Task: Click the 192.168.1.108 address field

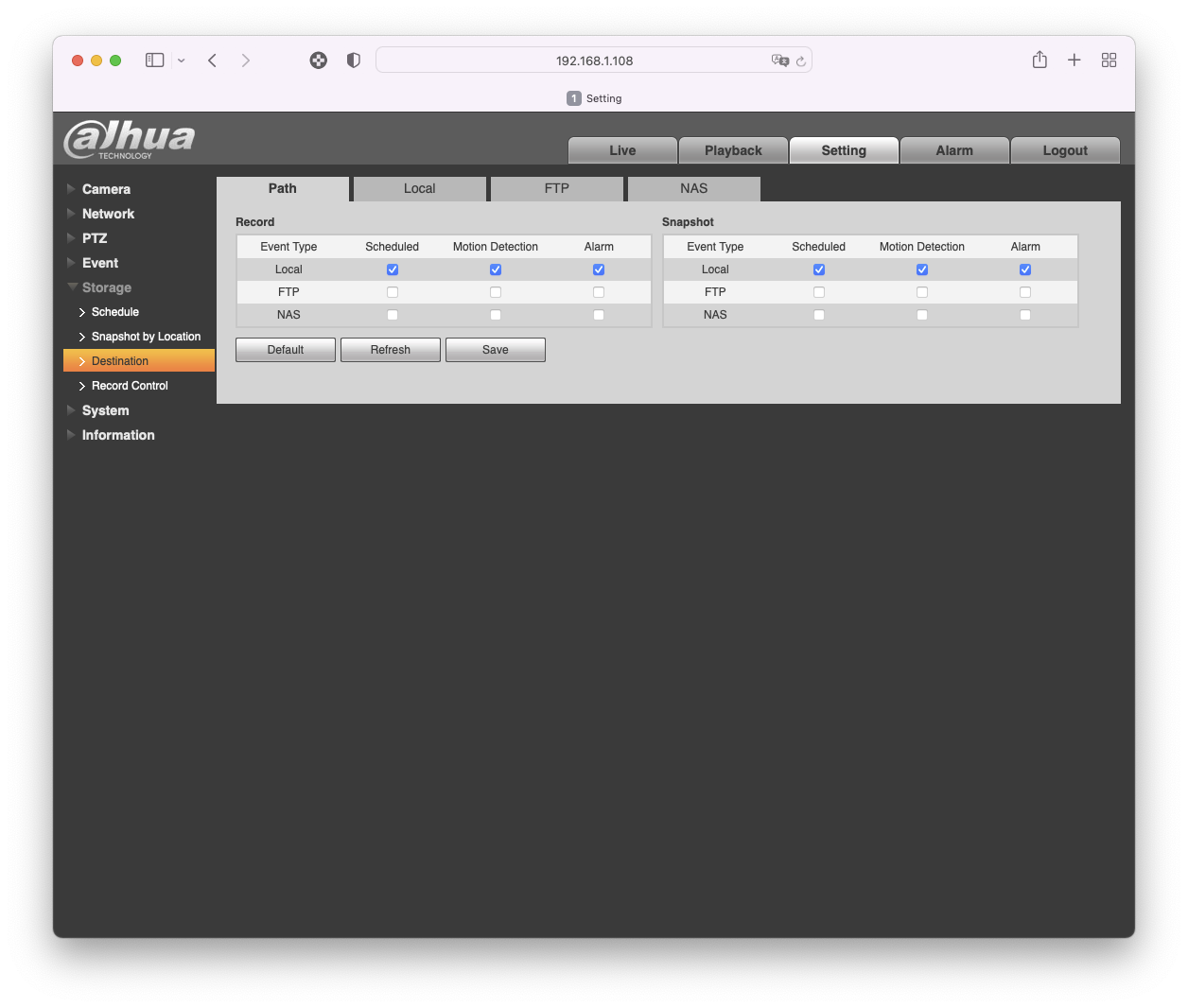Action: pos(594,61)
